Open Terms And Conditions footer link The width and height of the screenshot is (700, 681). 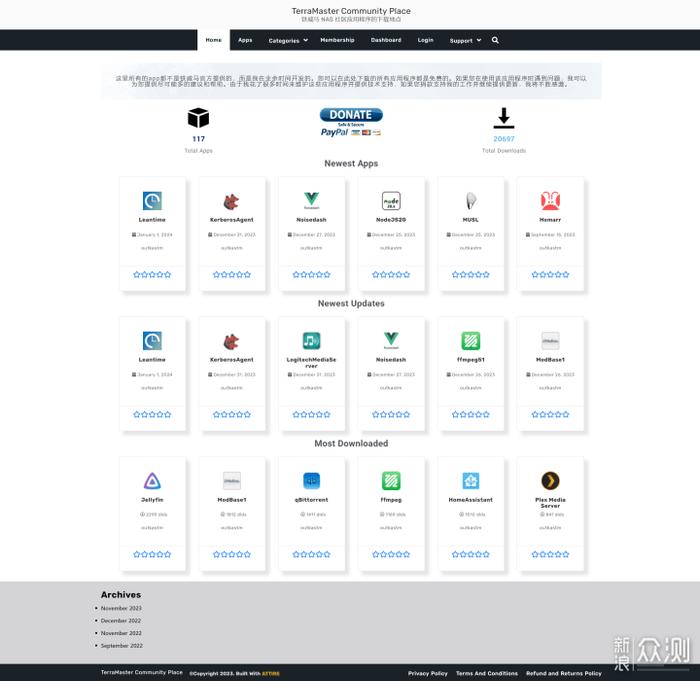coord(487,673)
